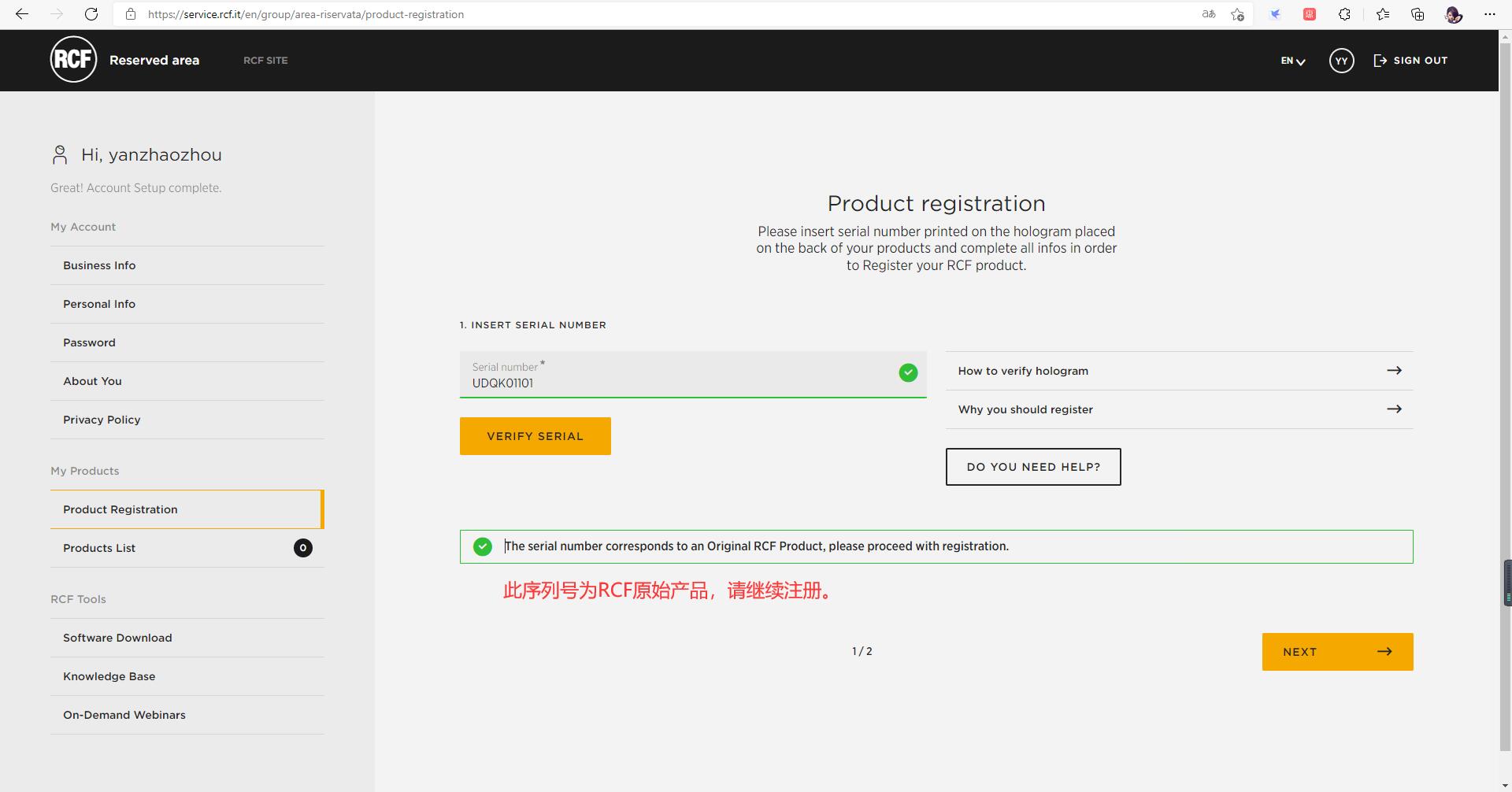Open the browser Favorites list icon
The height and width of the screenshot is (792, 1512).
pos(1383,14)
